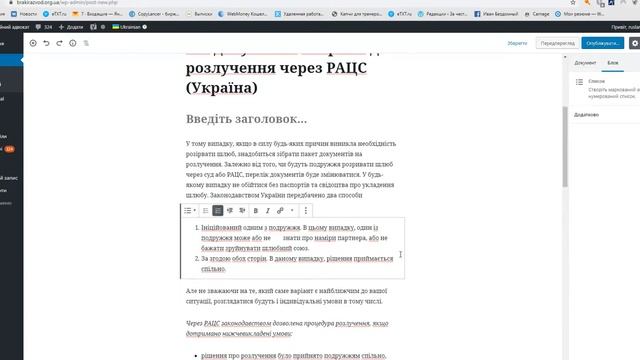This screenshot has height=360, width=640.
Task: Open the content structure info icon
Action: [x=73, y=43]
